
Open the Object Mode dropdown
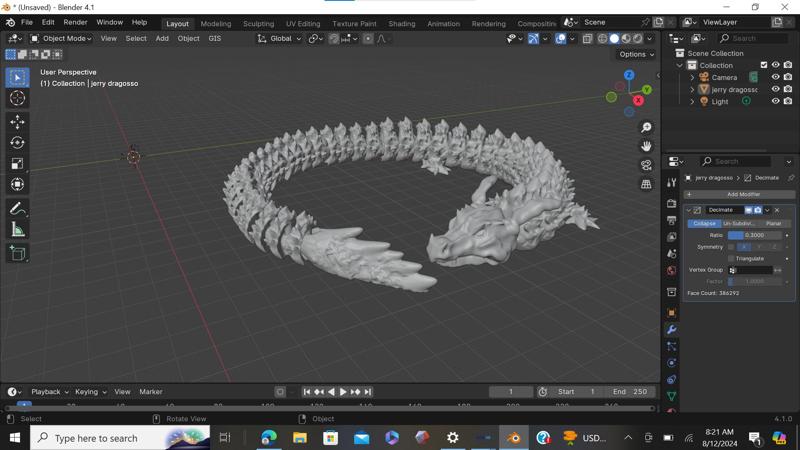pos(61,39)
